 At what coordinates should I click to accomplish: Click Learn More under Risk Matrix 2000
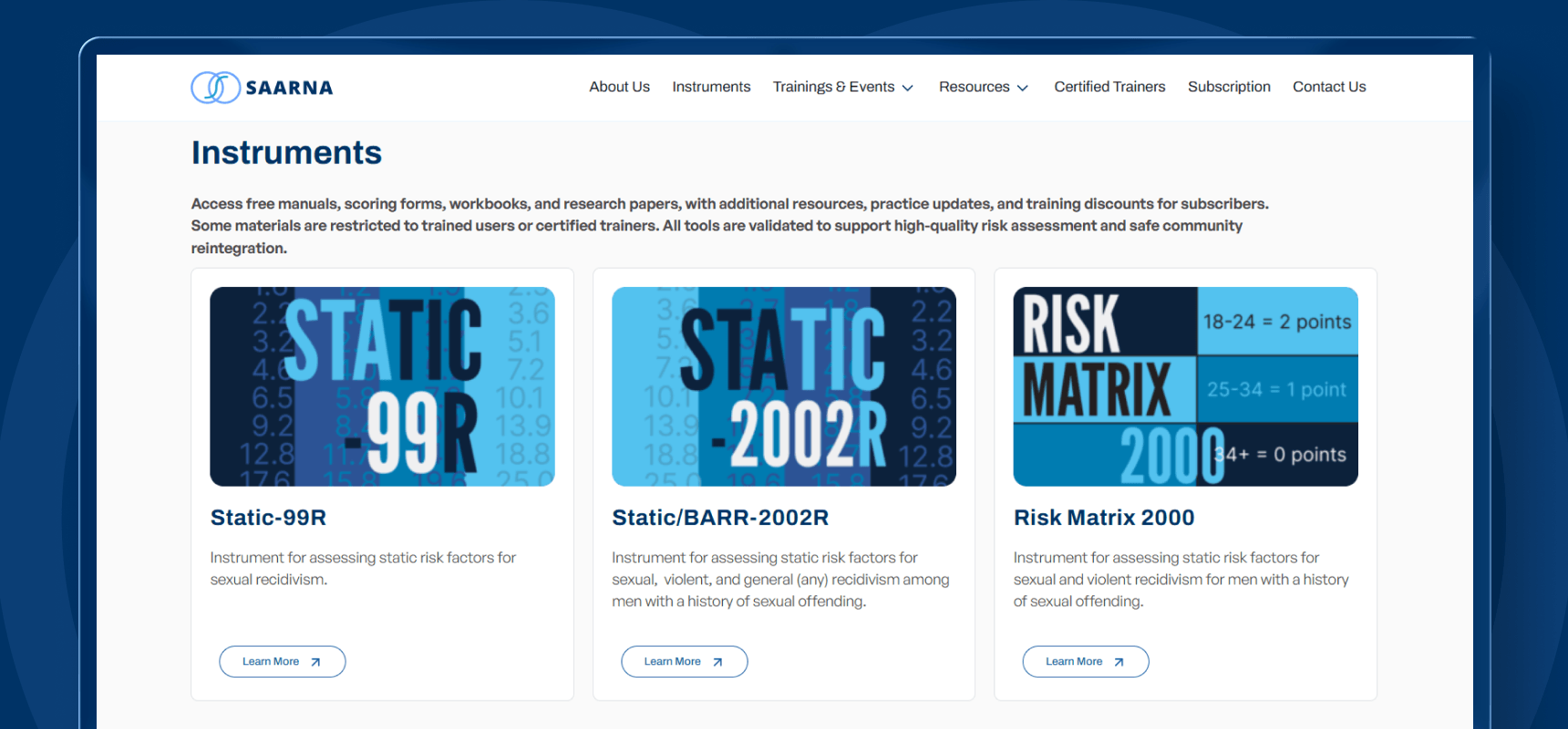[x=1086, y=662]
